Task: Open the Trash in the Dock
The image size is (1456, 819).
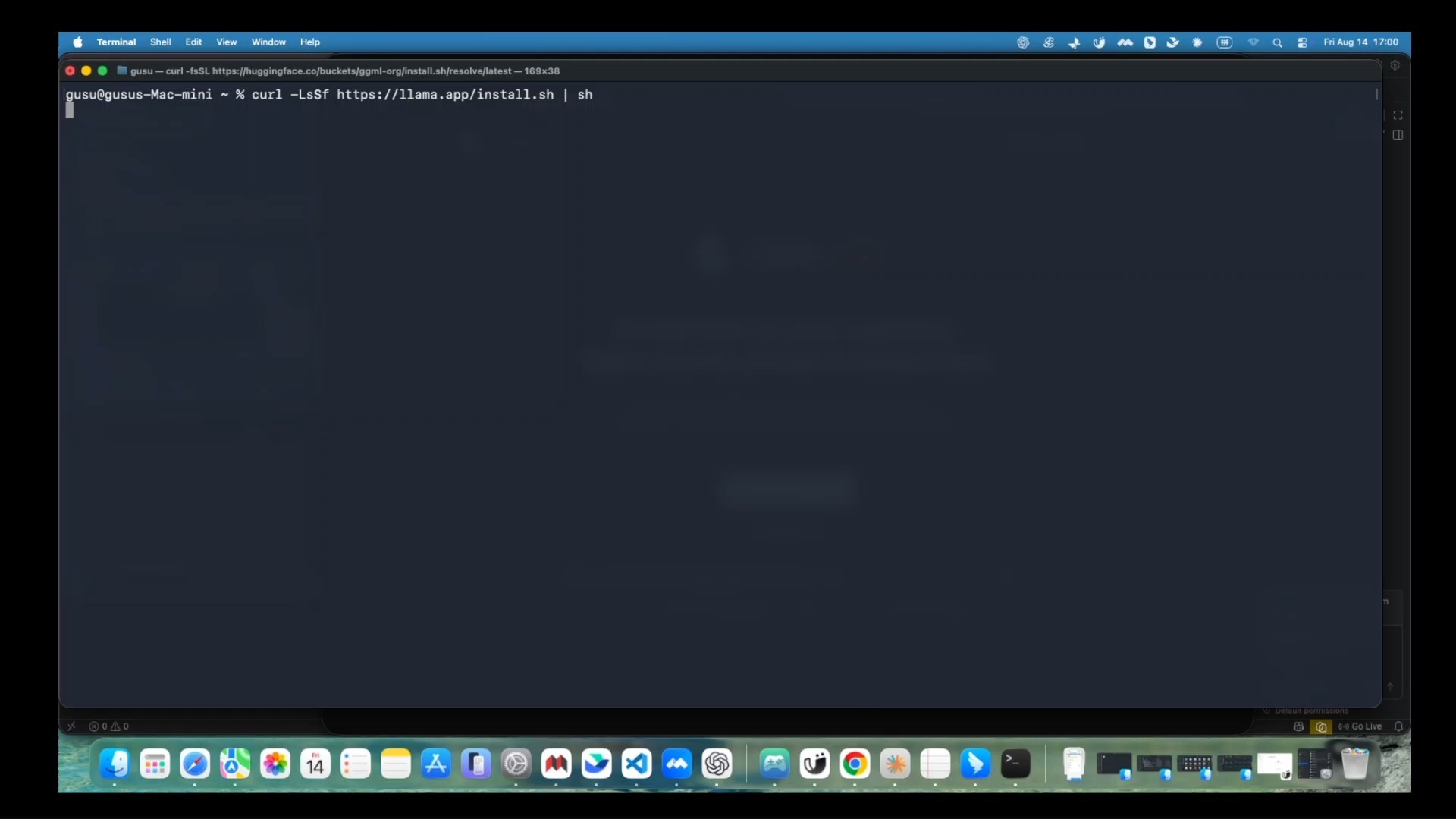Action: point(1355,764)
